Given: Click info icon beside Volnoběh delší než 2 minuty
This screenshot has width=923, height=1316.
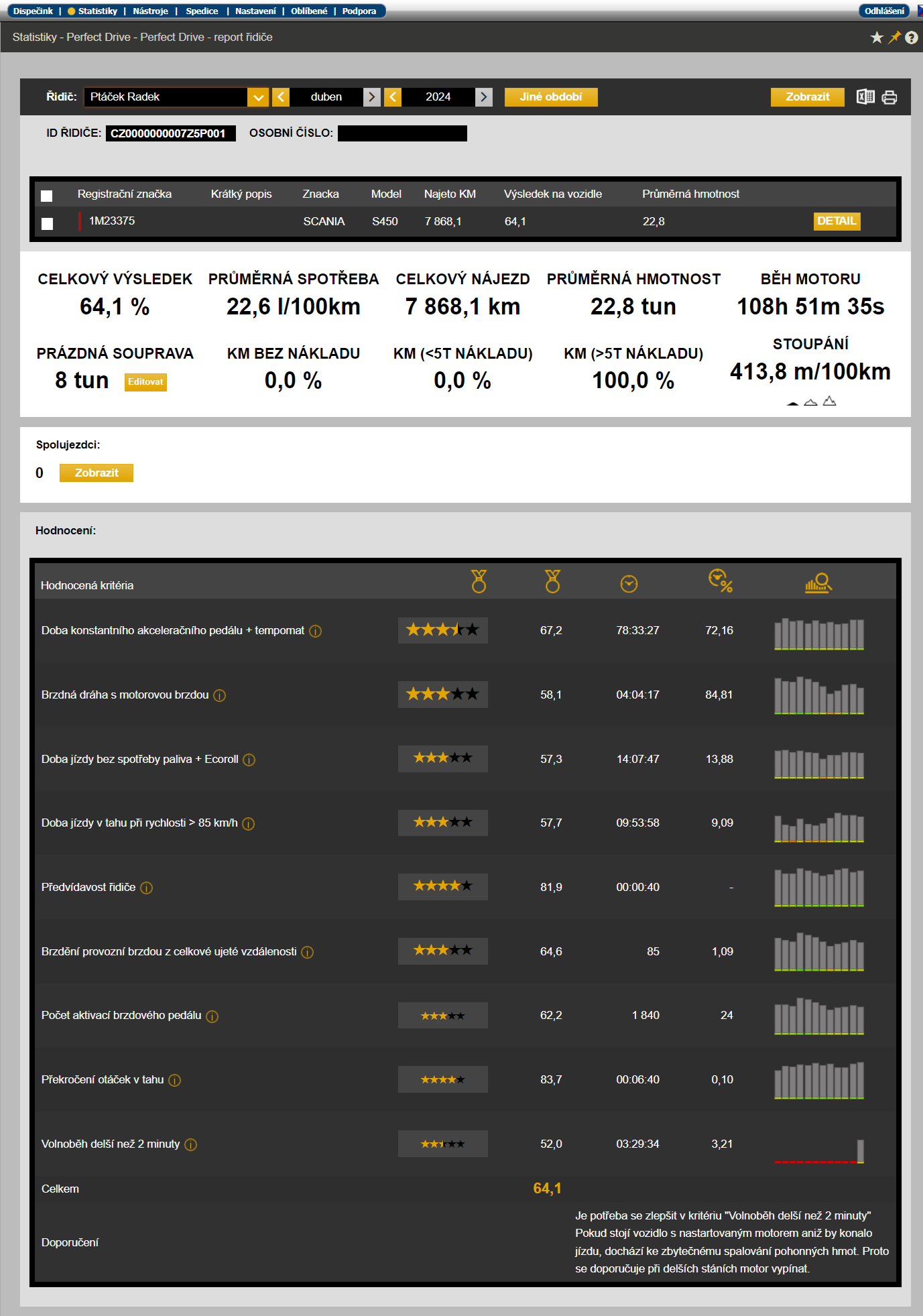Looking at the screenshot, I should tap(191, 1144).
